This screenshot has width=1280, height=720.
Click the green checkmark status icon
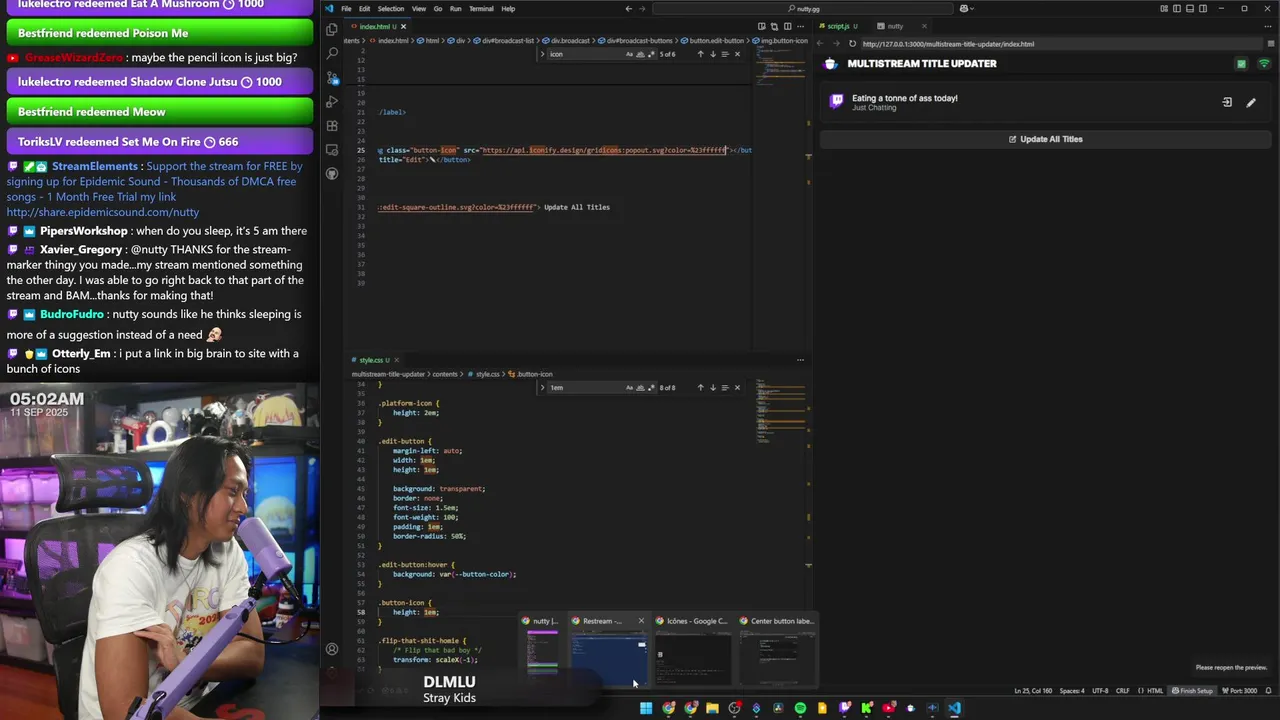point(1241,64)
